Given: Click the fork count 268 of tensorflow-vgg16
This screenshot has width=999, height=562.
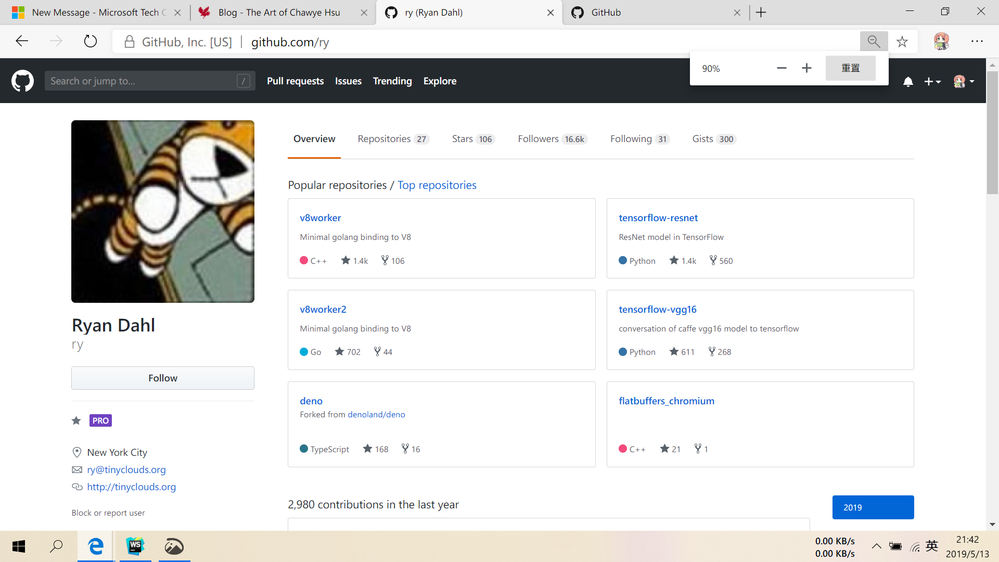Looking at the screenshot, I should (720, 352).
